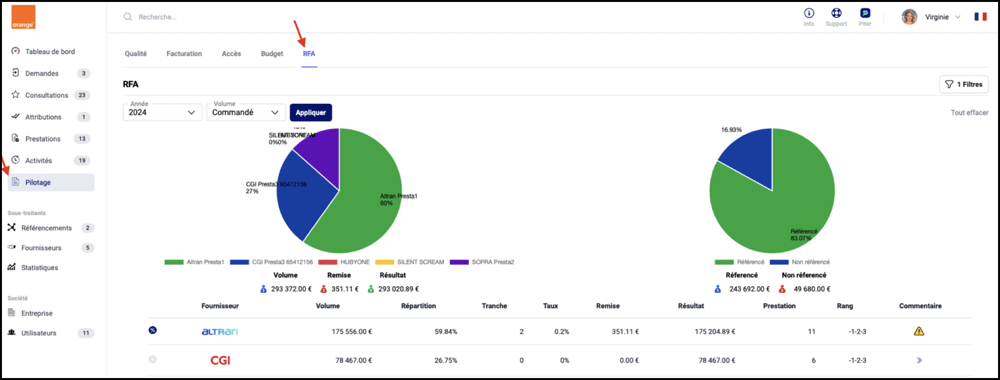Click the Statistiques chart icon

click(11, 267)
